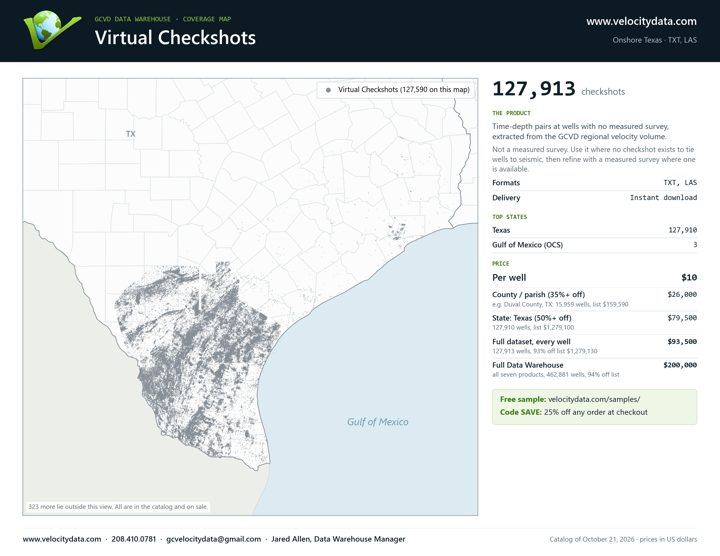
Task: Click the 'Catalog of October 21, 2026' footer note
Action: click(623, 539)
